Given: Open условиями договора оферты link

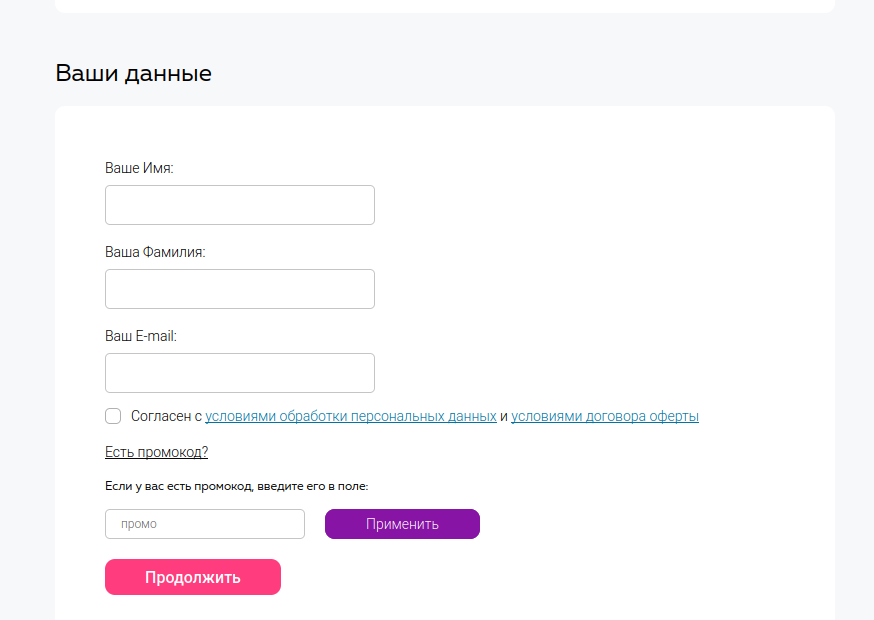Looking at the screenshot, I should pos(605,416).
